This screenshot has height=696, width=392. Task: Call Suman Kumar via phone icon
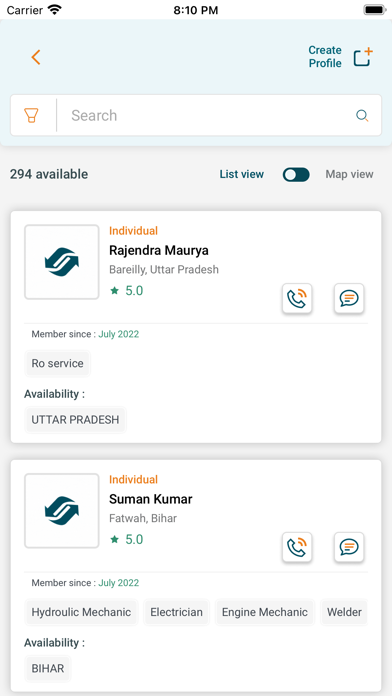tap(297, 547)
